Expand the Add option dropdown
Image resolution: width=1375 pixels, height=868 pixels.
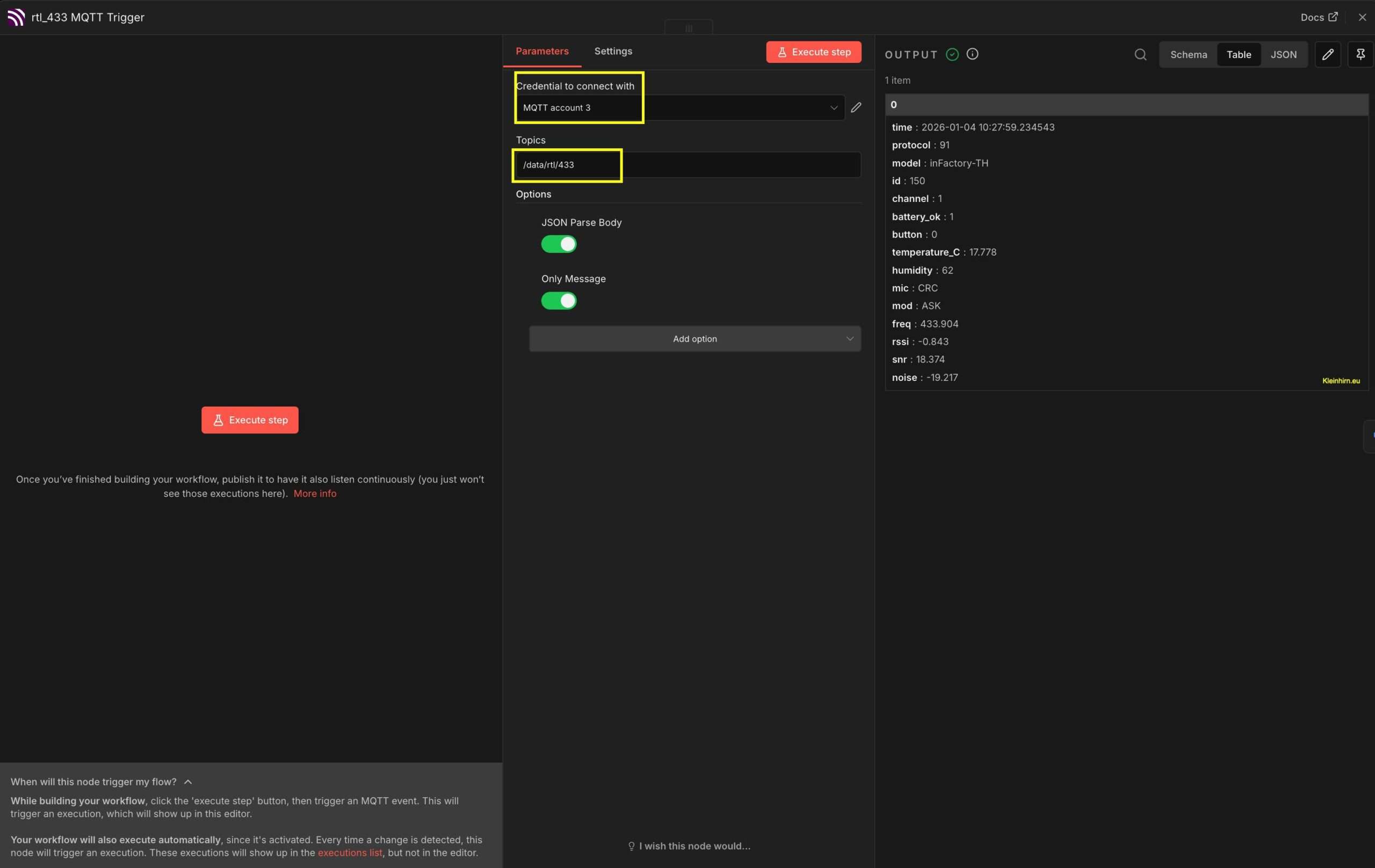coord(694,339)
